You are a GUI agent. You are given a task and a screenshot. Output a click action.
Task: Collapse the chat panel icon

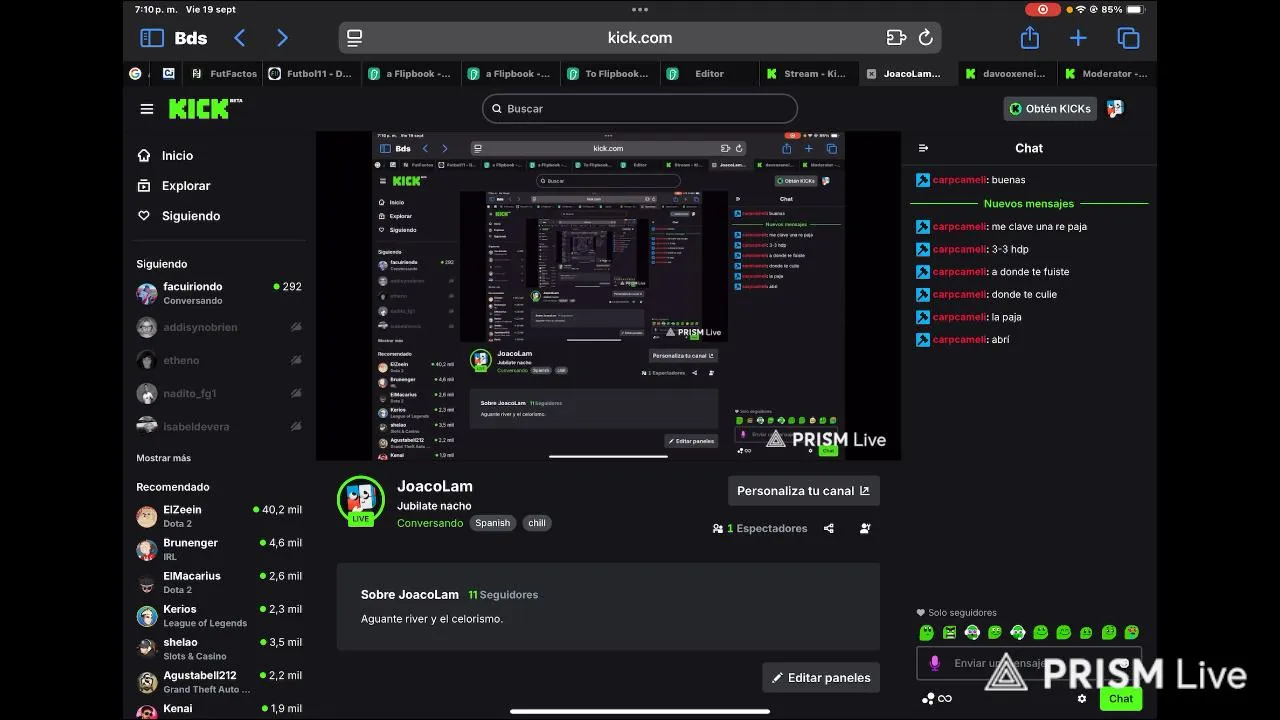click(923, 148)
